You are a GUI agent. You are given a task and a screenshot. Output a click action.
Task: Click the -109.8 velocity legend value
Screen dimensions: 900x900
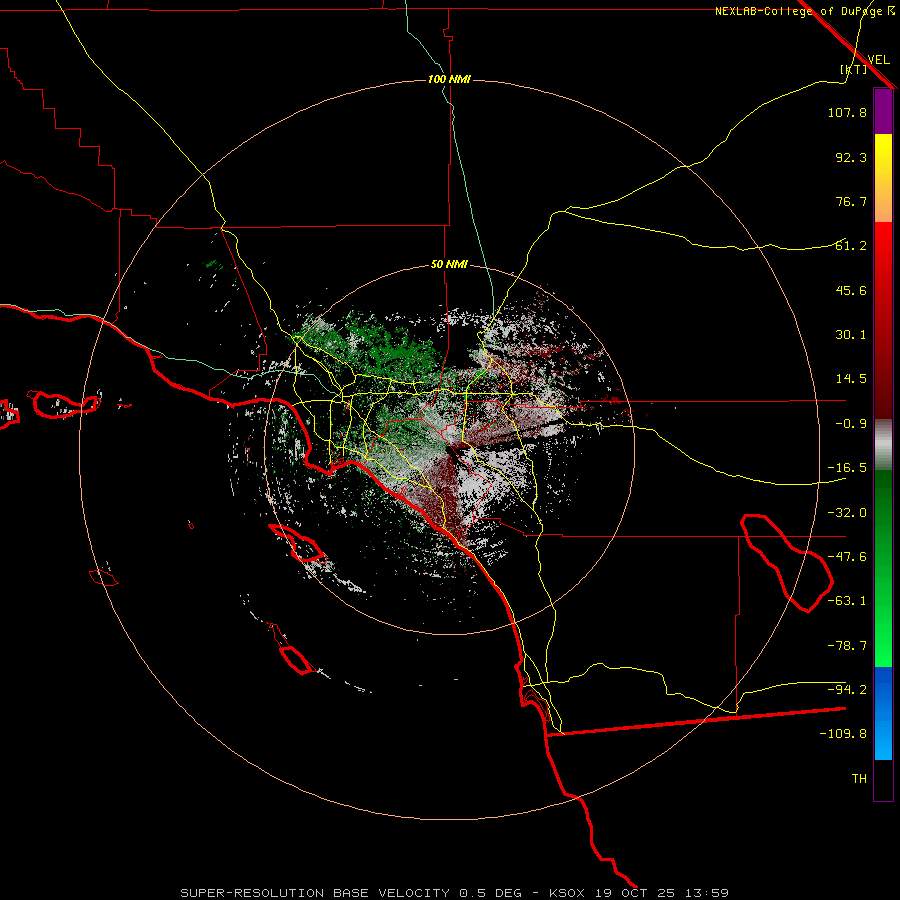coord(843,734)
